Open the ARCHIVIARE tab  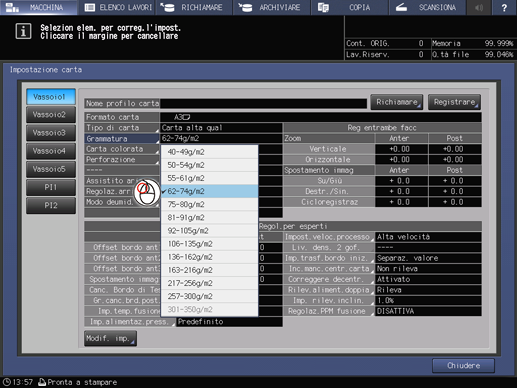tap(271, 7)
